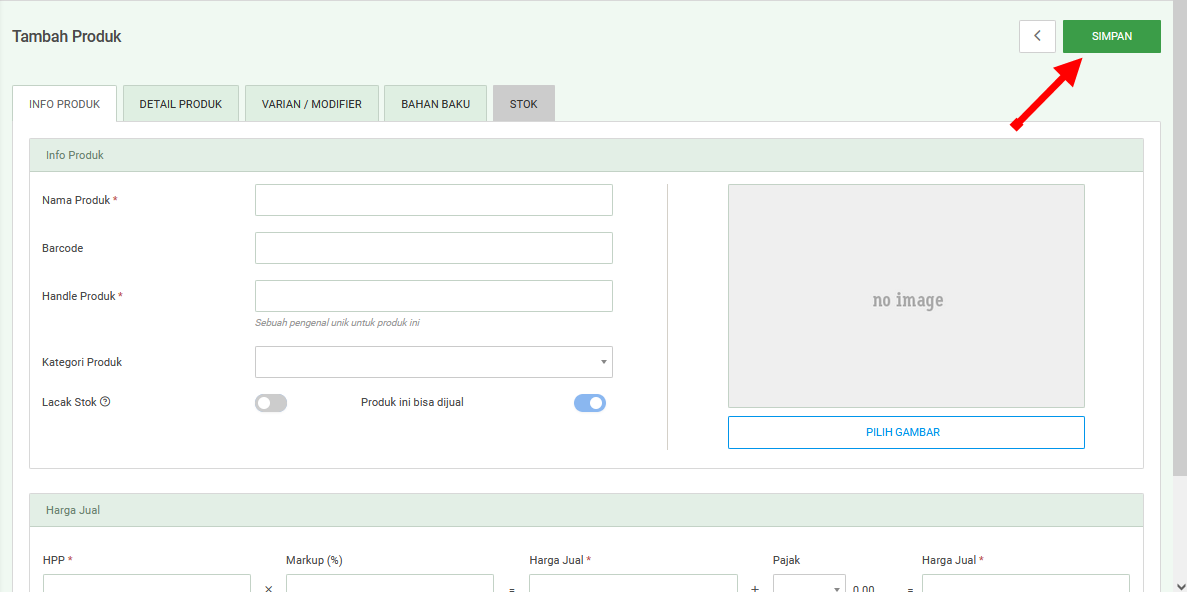Viewport: 1187px width, 592px height.
Task: Click the green Simpan button
Action: click(1111, 36)
